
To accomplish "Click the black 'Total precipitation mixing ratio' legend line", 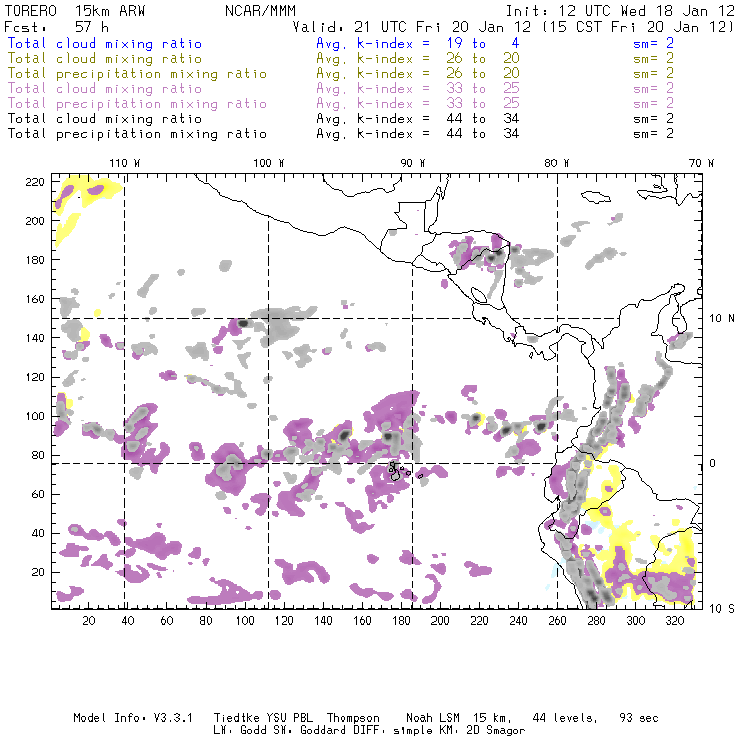I will [x=137, y=134].
